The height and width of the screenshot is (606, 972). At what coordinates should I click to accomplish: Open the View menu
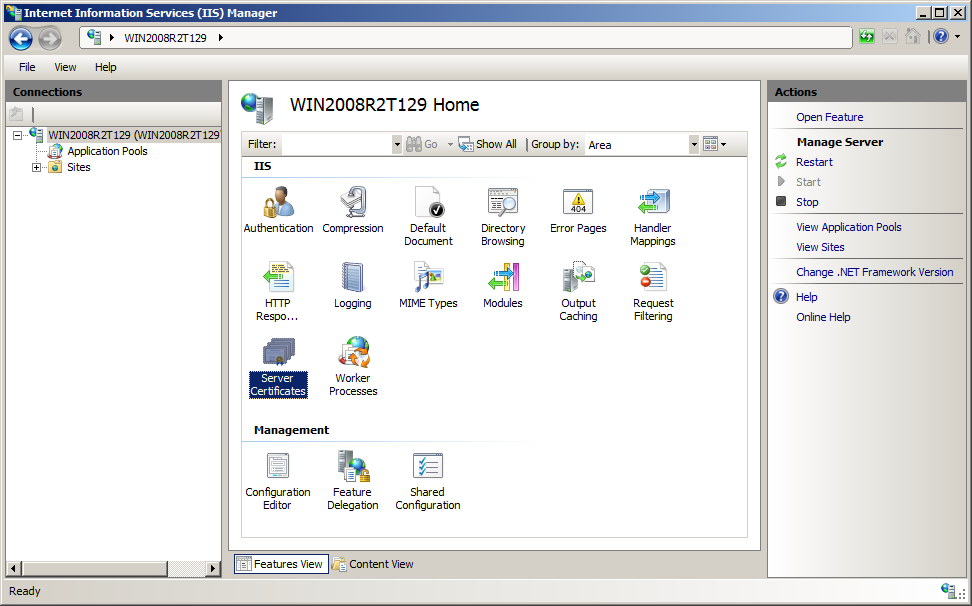click(x=64, y=67)
